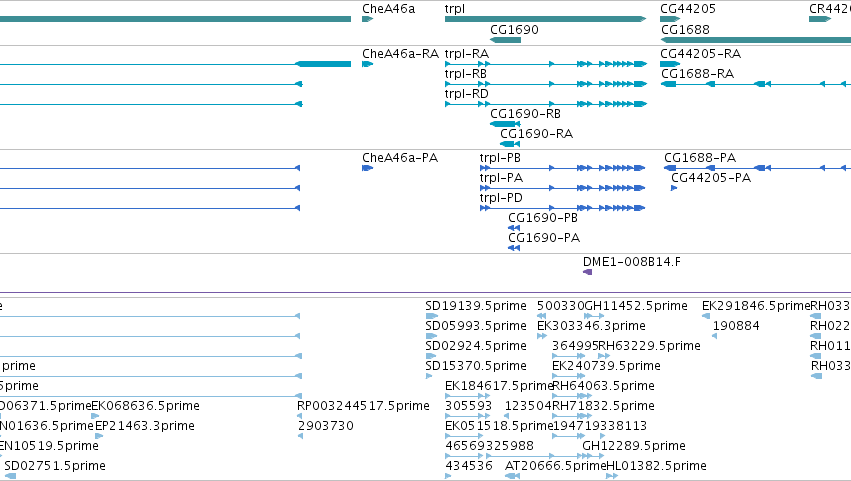Select the RH64063.5prime EST label
The image size is (851, 481).
[603, 387]
